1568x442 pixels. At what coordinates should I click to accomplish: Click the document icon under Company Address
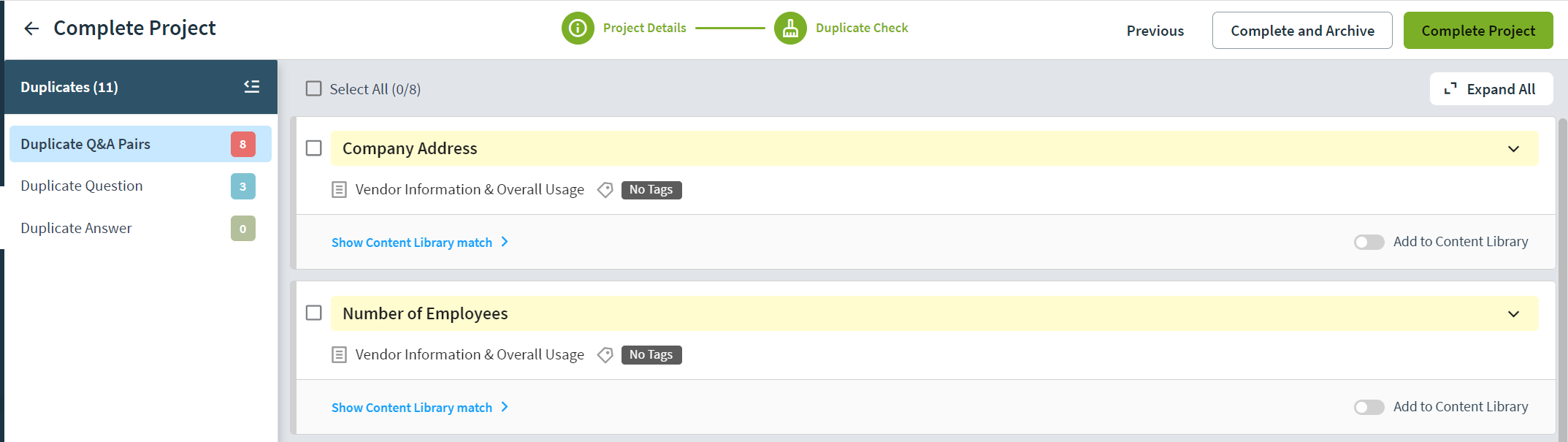339,190
